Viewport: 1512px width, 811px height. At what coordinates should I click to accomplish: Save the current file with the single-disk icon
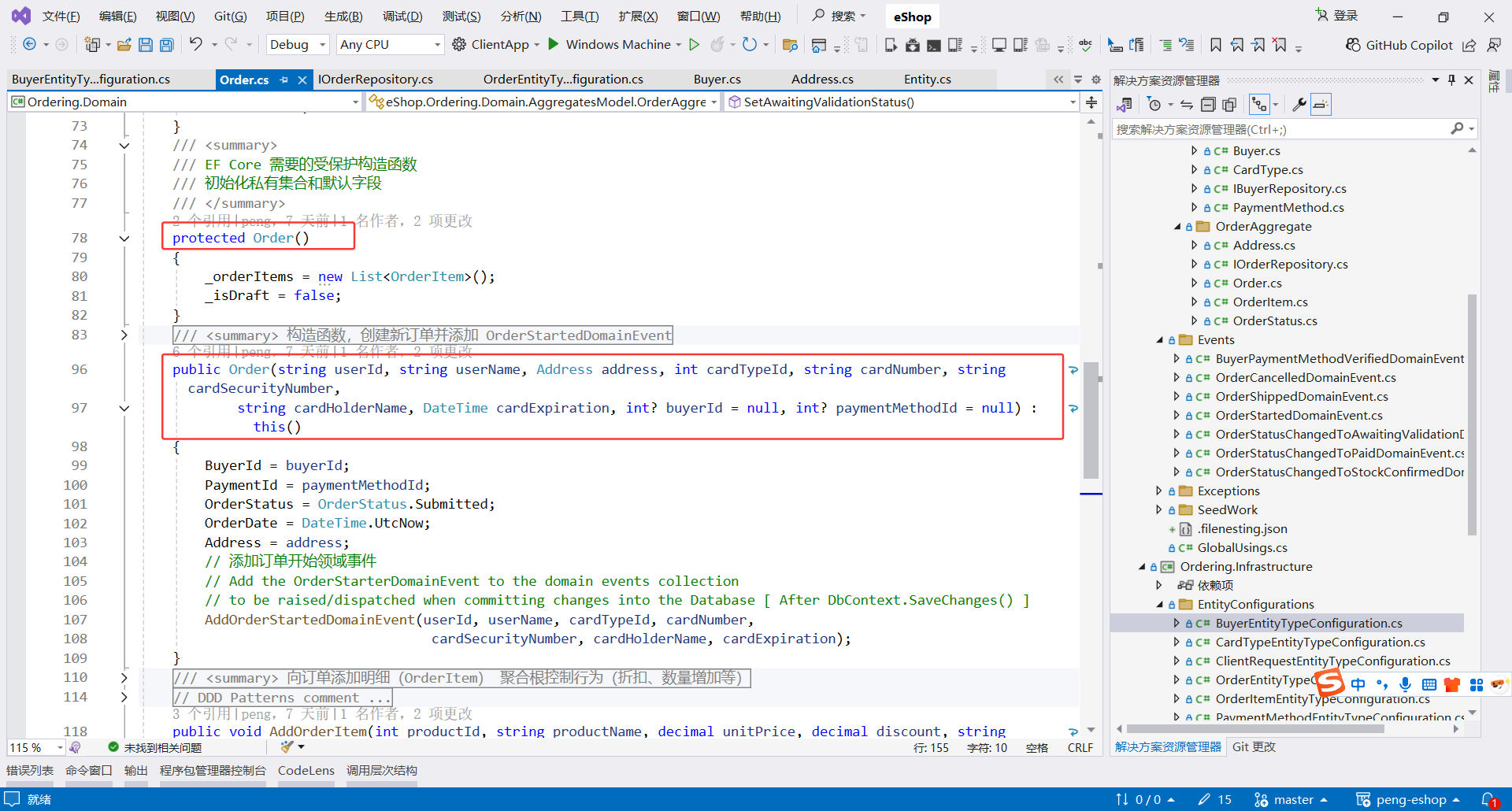[x=146, y=45]
